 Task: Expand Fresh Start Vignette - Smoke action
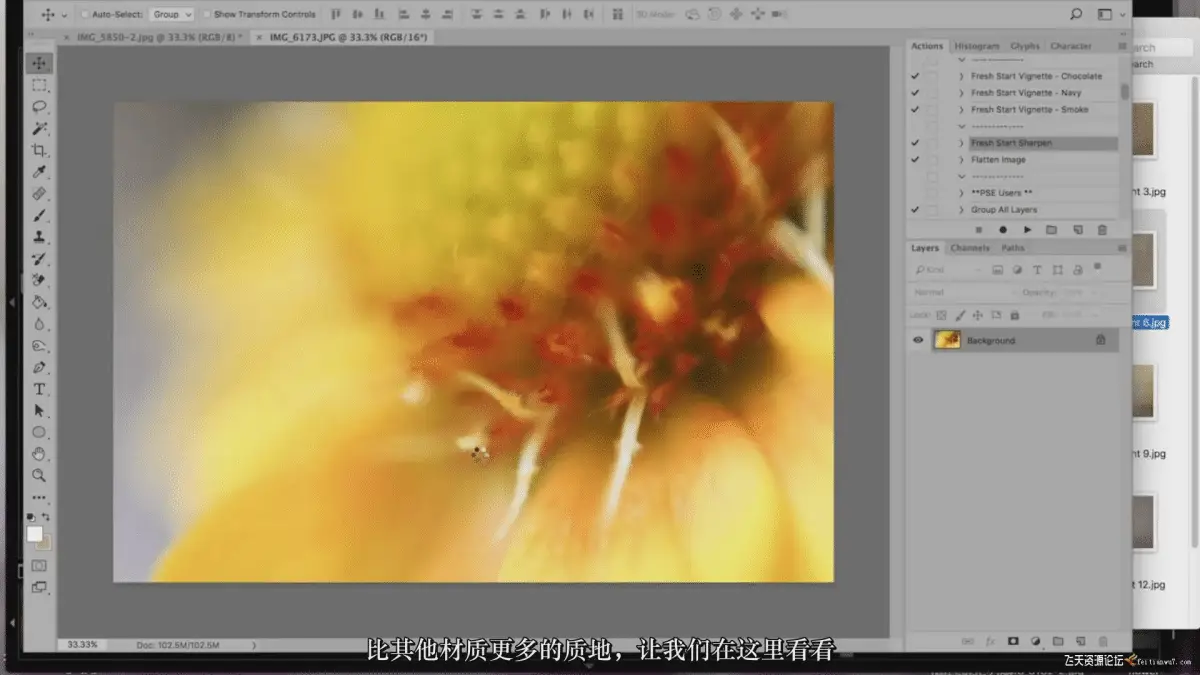[x=961, y=109]
